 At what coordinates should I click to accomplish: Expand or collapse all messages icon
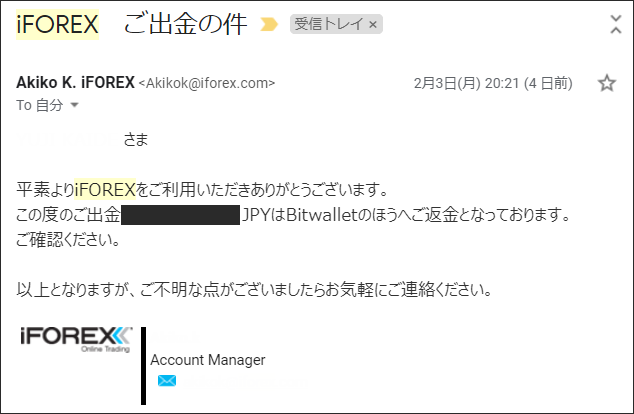pyautogui.click(x=616, y=24)
